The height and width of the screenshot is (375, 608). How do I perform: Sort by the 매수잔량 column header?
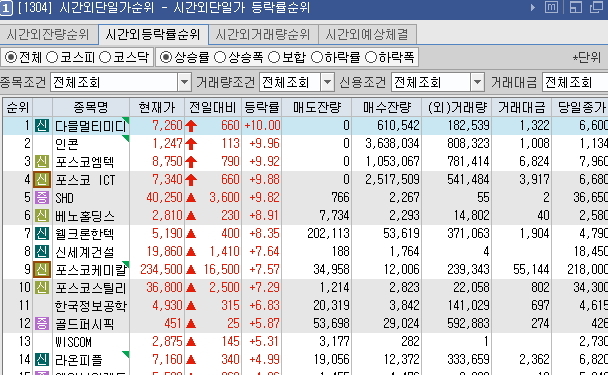pos(387,107)
